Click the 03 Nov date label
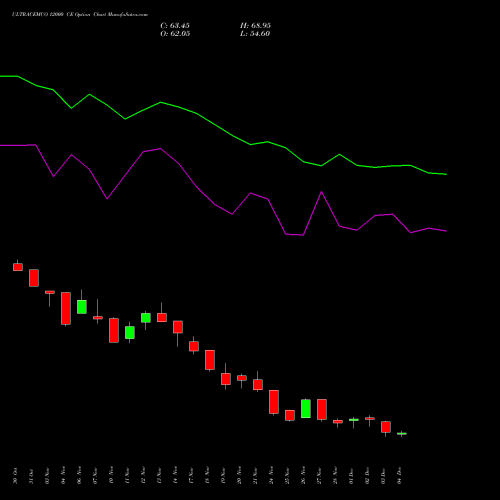The width and height of the screenshot is (500, 500). [x=47, y=476]
